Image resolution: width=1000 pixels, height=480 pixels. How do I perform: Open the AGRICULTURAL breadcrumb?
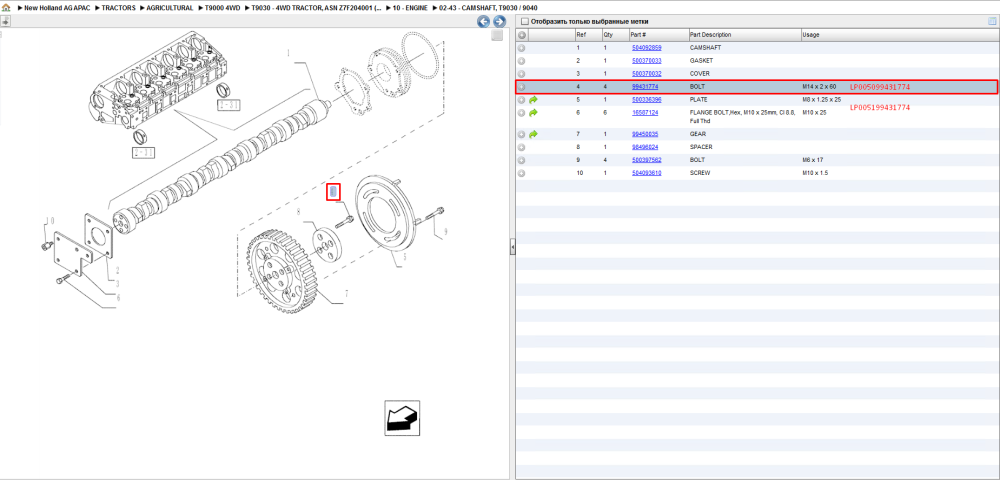pyautogui.click(x=170, y=8)
